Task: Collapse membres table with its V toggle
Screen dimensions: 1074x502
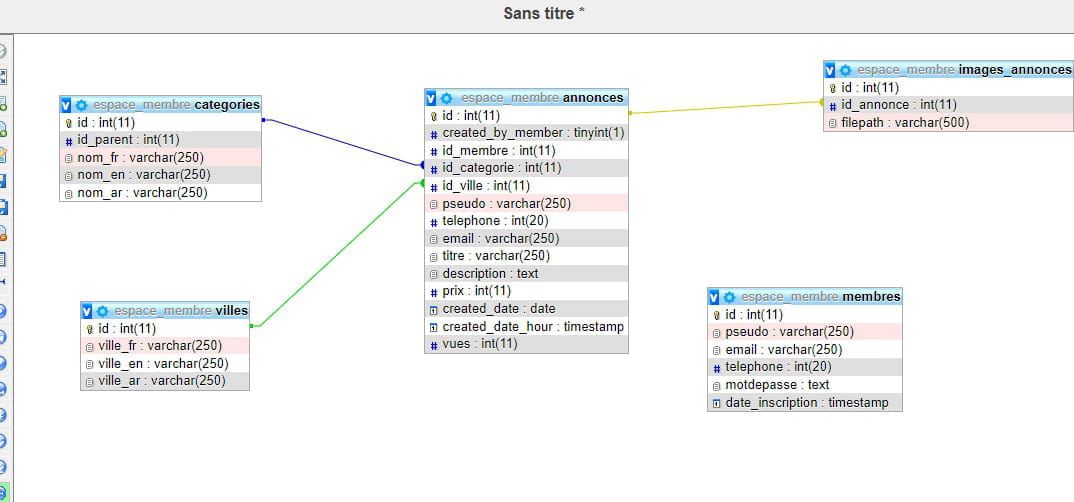Action: [714, 297]
